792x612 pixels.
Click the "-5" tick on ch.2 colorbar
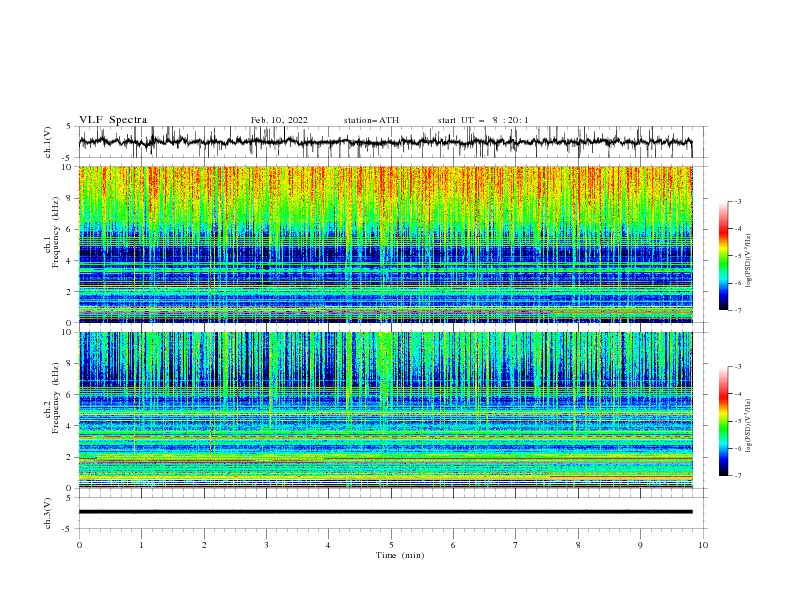(x=738, y=421)
